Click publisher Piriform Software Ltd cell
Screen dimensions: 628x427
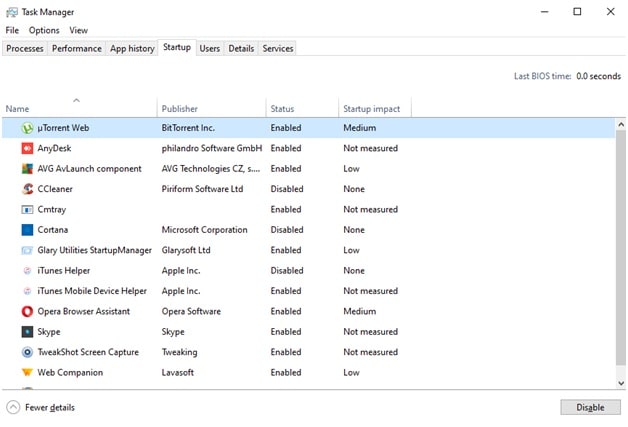point(202,189)
